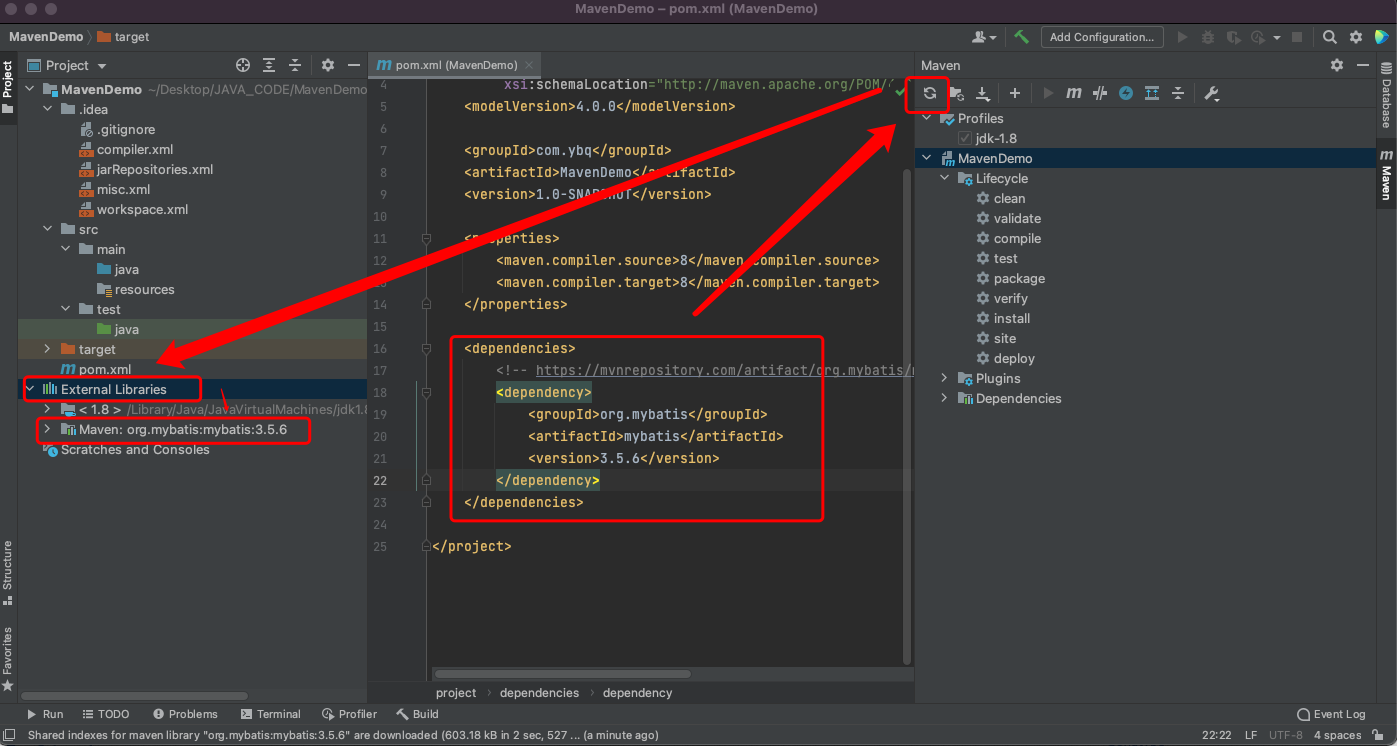
Task: Reload all Maven projects in Maven panel
Action: [929, 93]
